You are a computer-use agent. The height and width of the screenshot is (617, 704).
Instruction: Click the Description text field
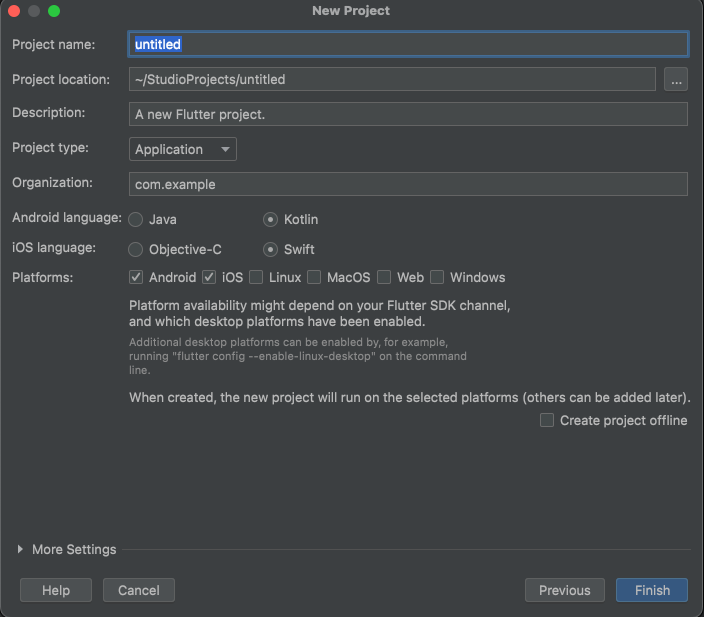tap(408, 114)
